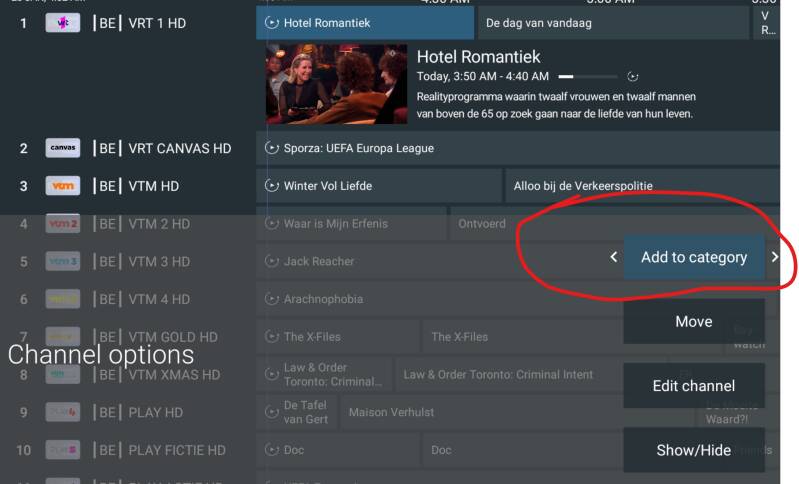
Task: Select the VTM GOLD HD channel name
Action: pos(173,337)
